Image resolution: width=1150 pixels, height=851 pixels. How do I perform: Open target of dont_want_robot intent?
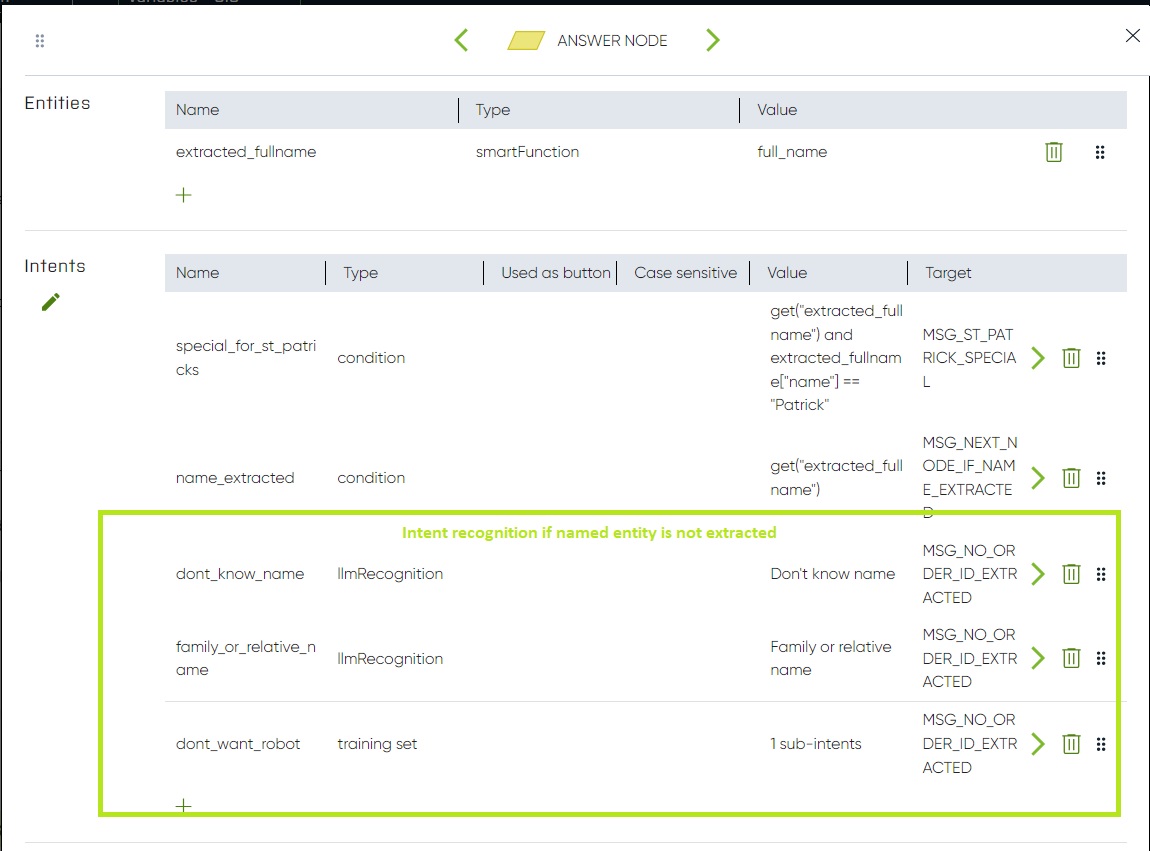point(1038,744)
